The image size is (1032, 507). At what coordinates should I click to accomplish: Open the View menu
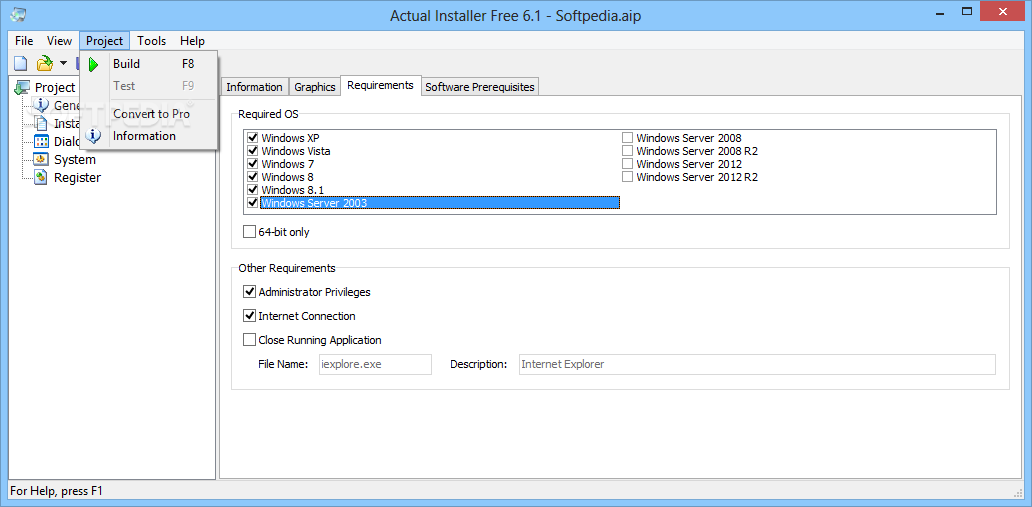click(x=59, y=41)
